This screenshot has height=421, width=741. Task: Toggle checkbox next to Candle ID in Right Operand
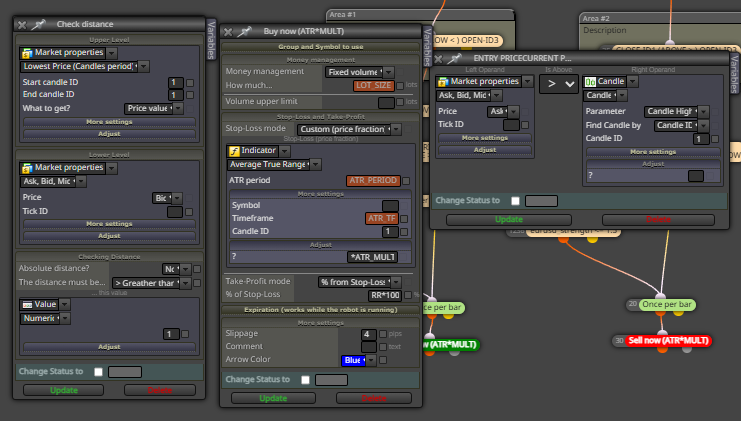coord(715,139)
